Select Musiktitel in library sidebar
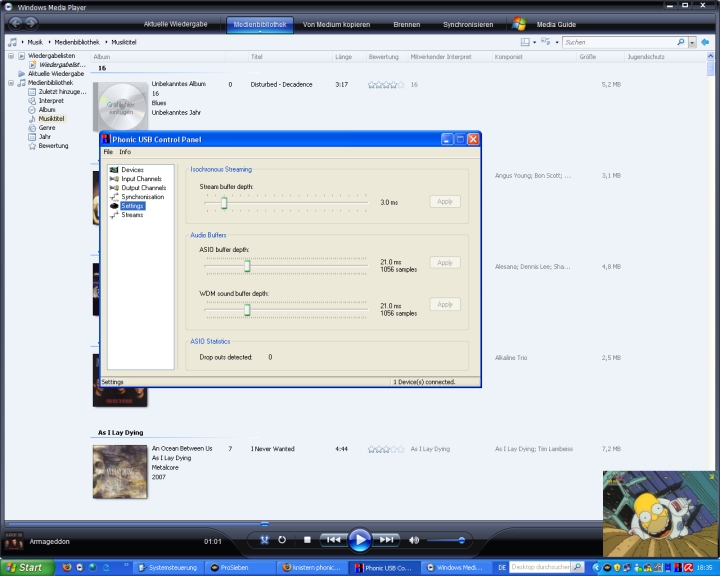 [51, 119]
